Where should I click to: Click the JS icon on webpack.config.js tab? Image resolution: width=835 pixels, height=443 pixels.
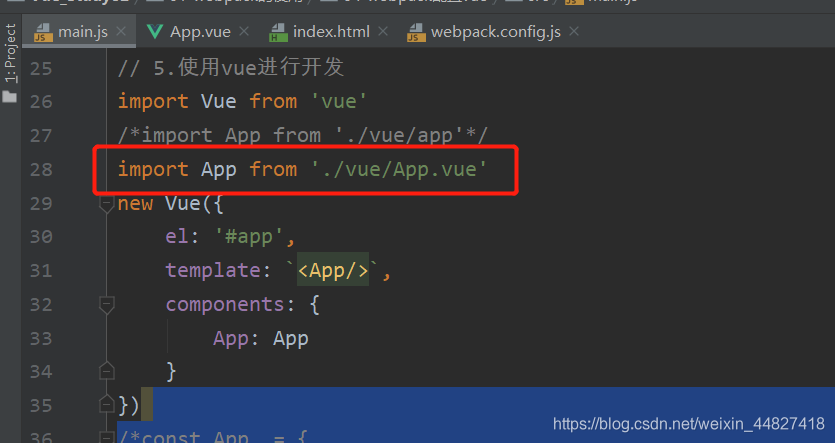click(x=416, y=32)
